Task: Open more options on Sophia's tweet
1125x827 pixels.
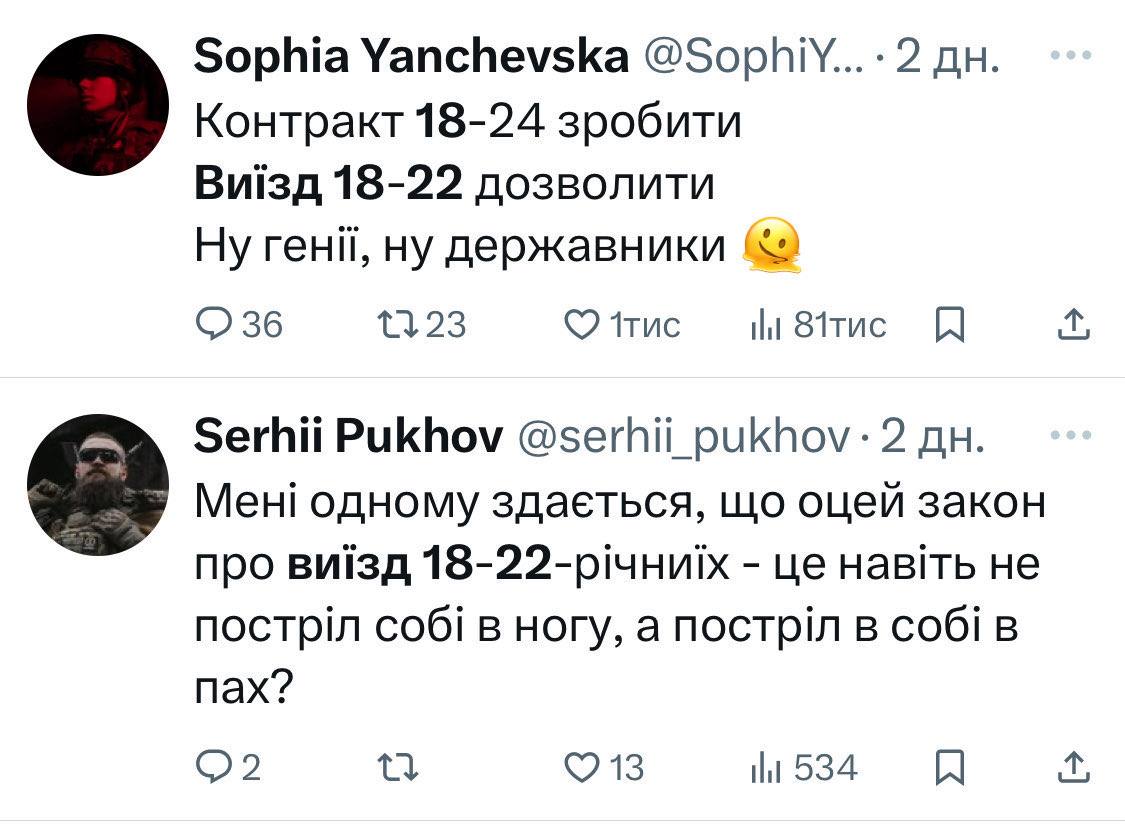Action: click(x=1072, y=57)
